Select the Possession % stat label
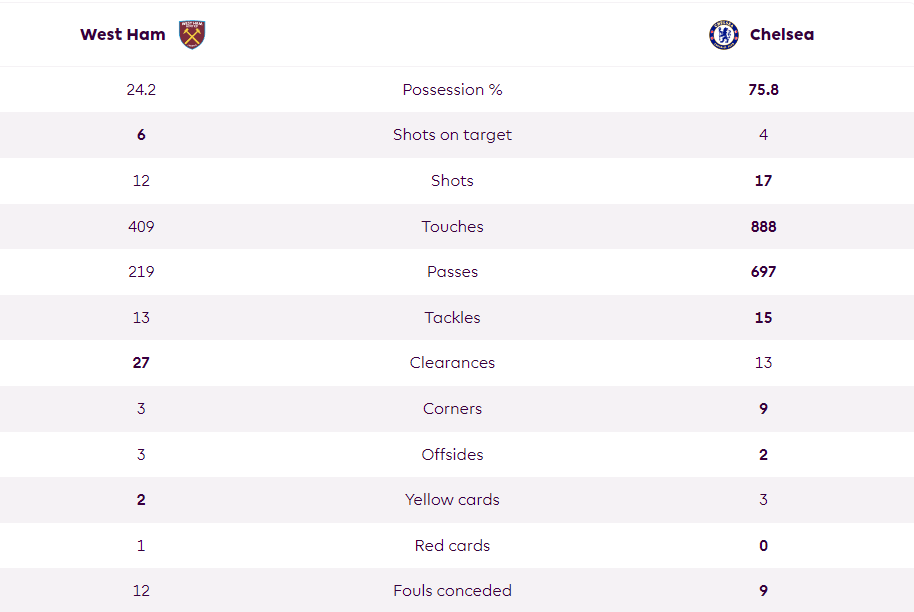The height and width of the screenshot is (612, 914). pos(452,90)
